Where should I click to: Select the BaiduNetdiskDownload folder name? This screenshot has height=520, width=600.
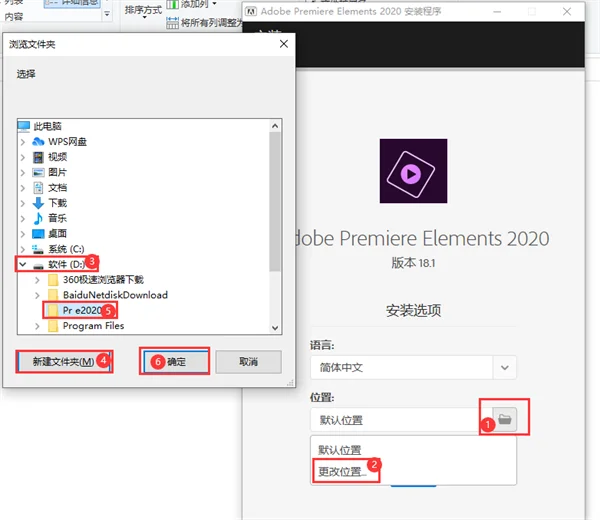[115, 295]
